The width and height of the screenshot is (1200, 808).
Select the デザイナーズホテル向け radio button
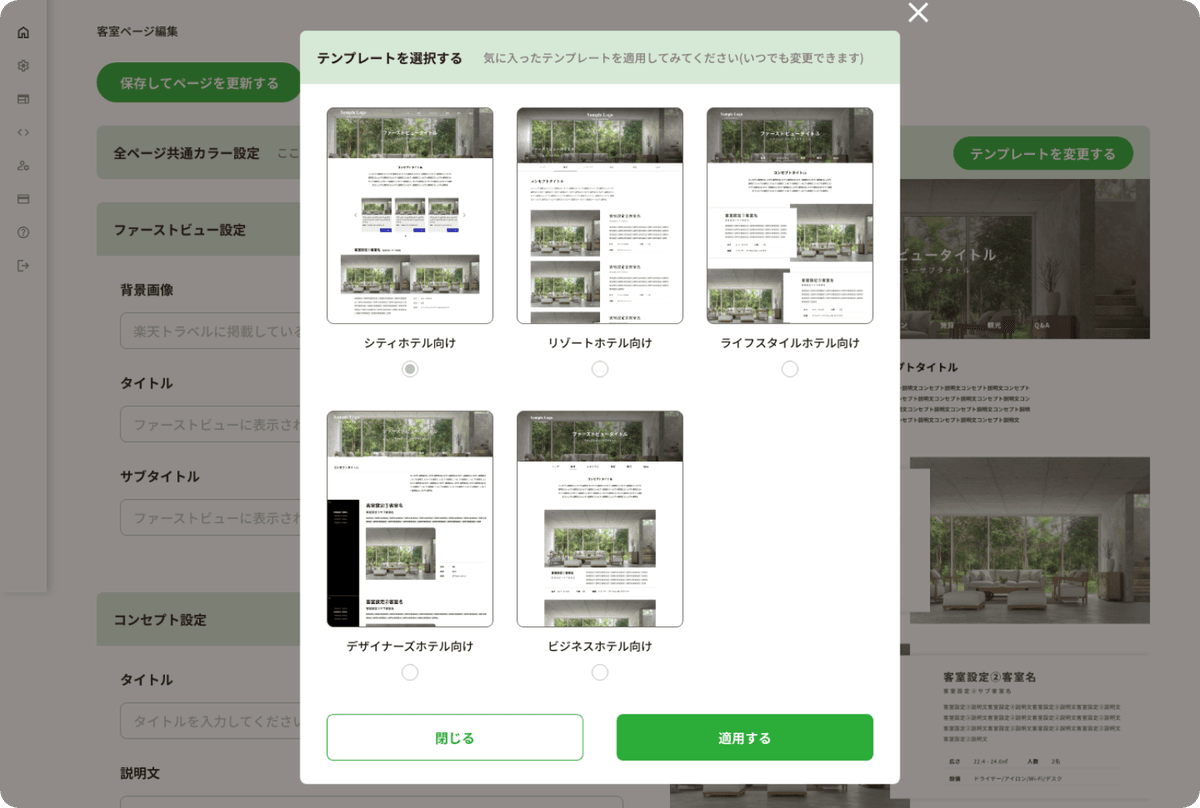410,672
